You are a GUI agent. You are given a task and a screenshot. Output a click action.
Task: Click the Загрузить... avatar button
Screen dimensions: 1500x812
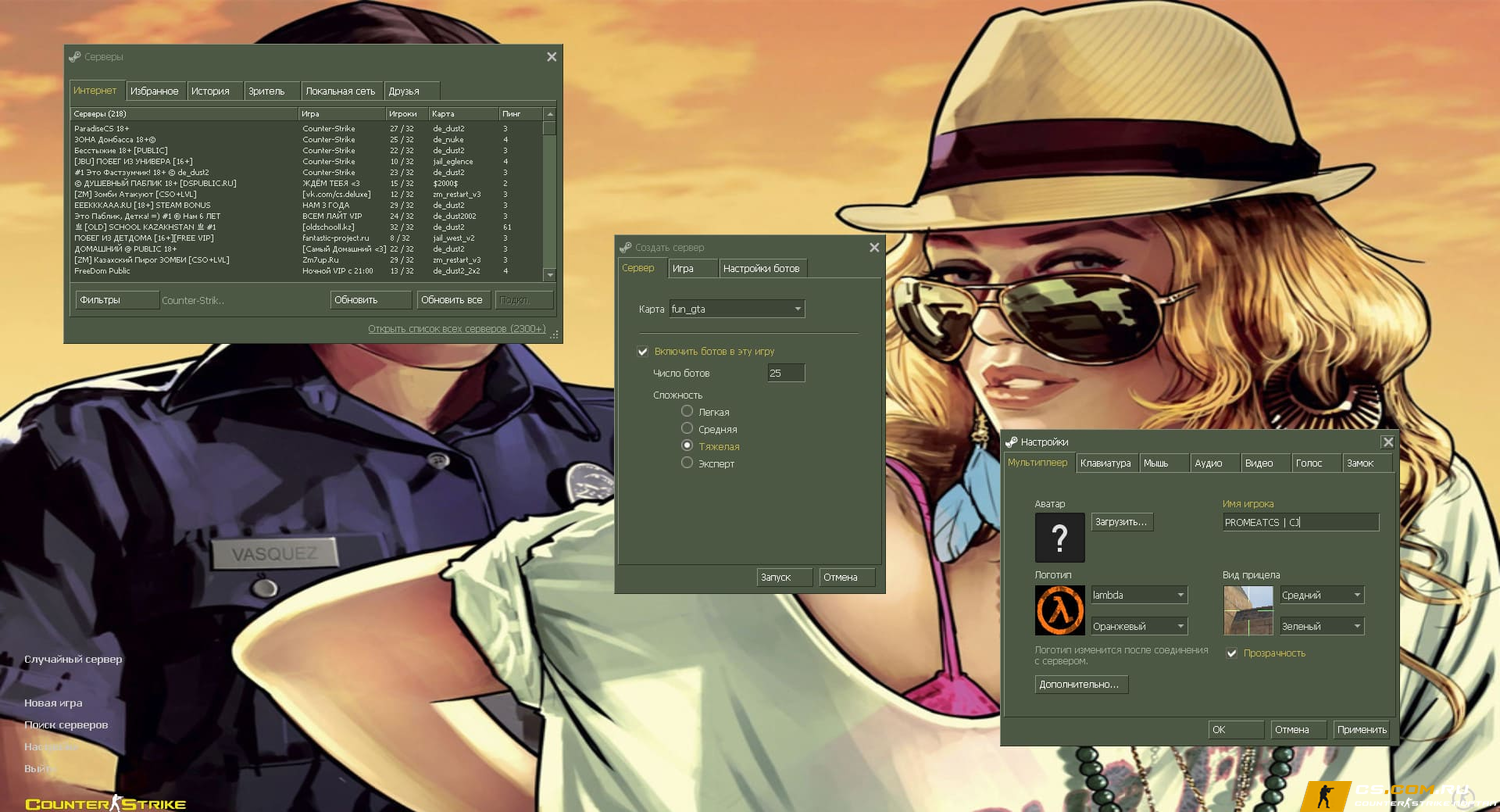coord(1122,522)
